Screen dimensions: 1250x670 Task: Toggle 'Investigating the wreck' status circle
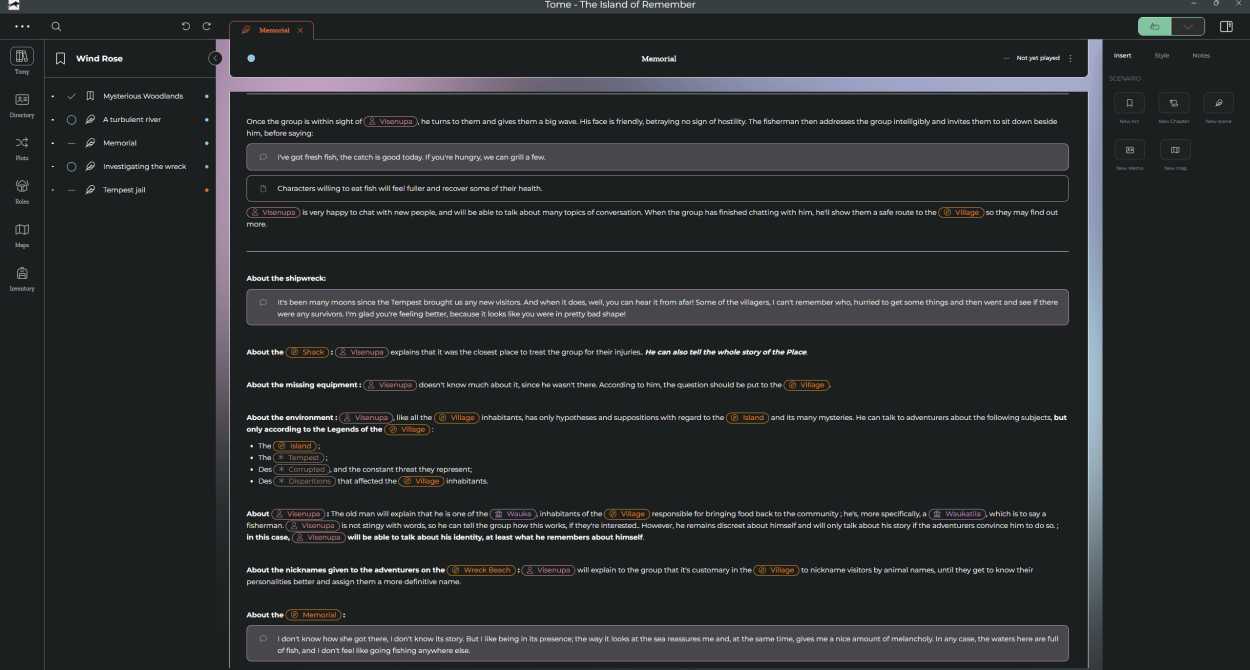[71, 167]
